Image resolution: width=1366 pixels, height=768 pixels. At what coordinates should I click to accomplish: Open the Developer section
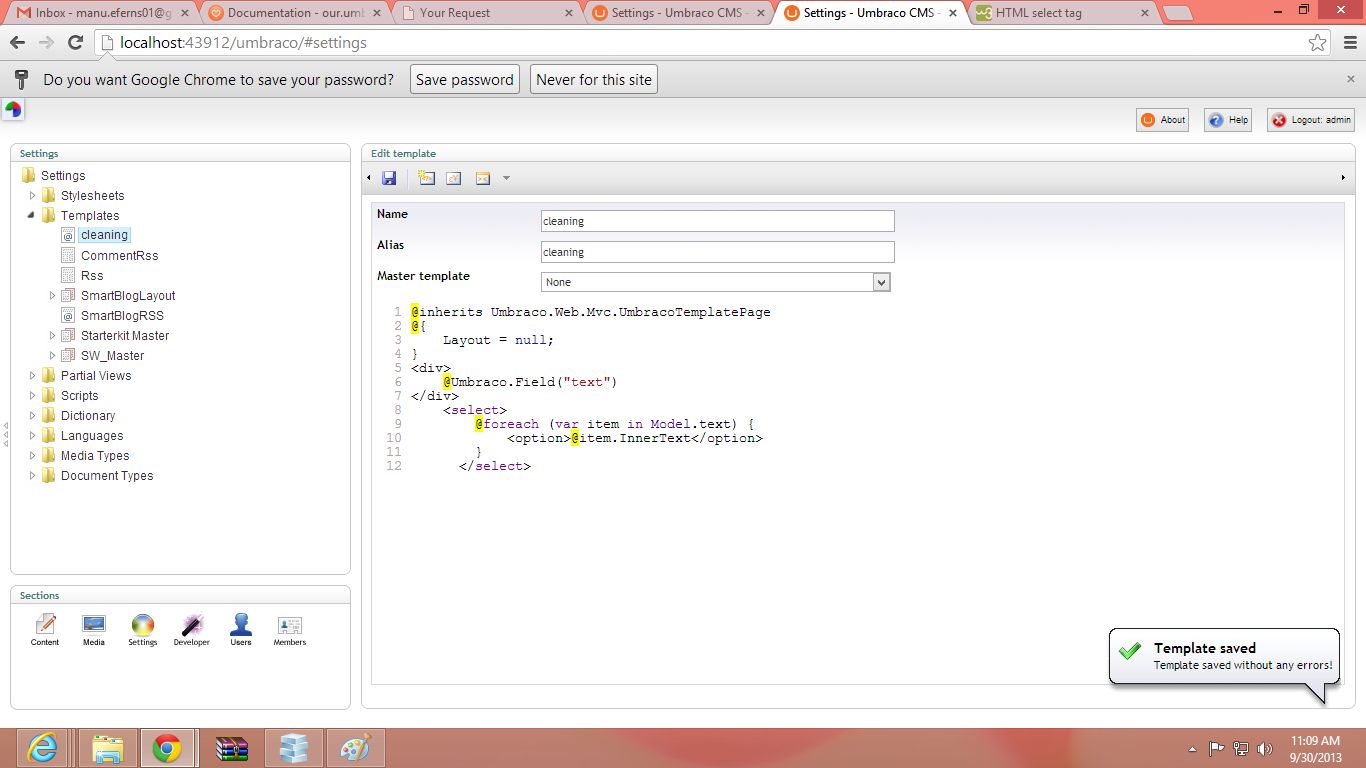[191, 630]
